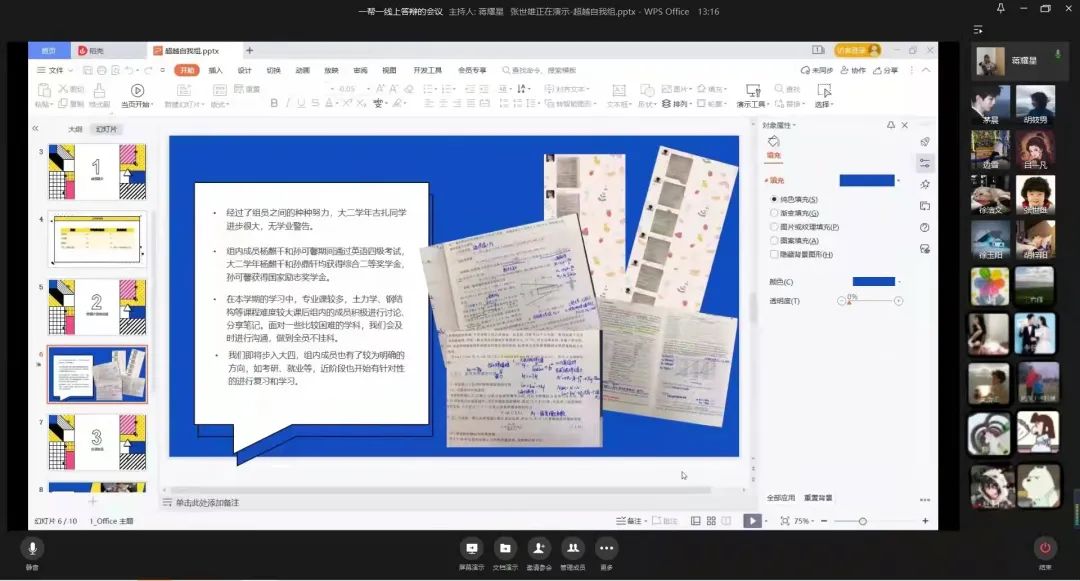Screen dimensions: 1080x581
Task: Select the gradient fill radio option
Action: coord(773,213)
